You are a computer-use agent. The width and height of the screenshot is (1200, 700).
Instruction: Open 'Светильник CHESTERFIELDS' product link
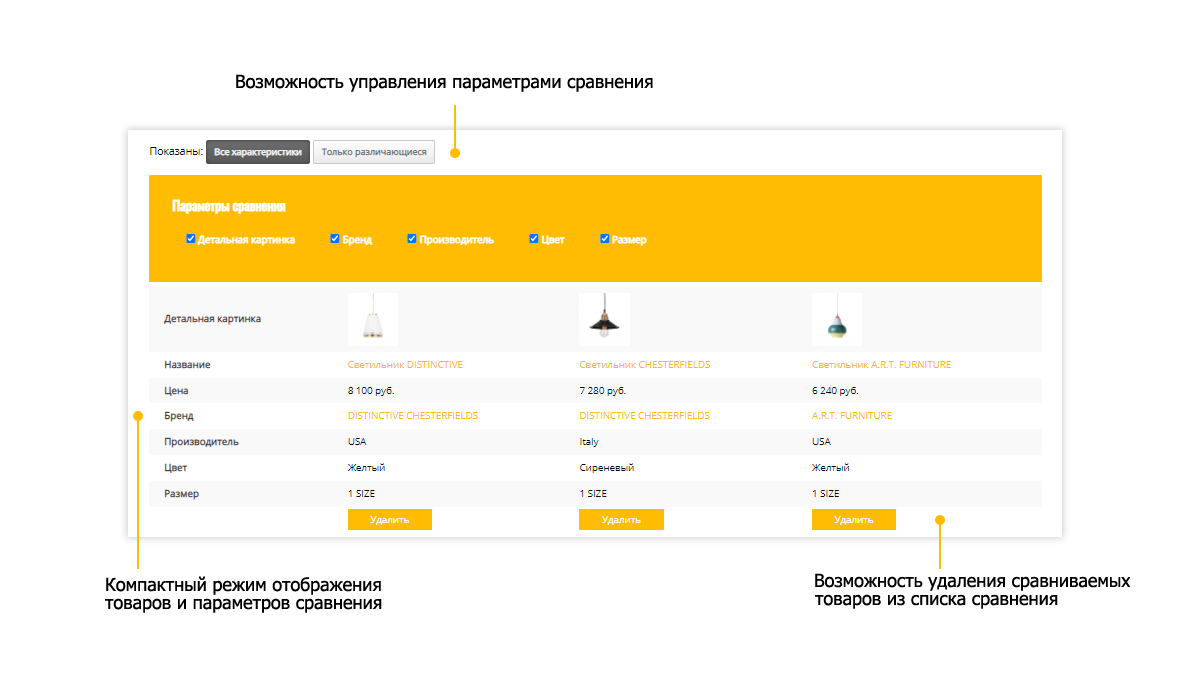pyautogui.click(x=645, y=365)
